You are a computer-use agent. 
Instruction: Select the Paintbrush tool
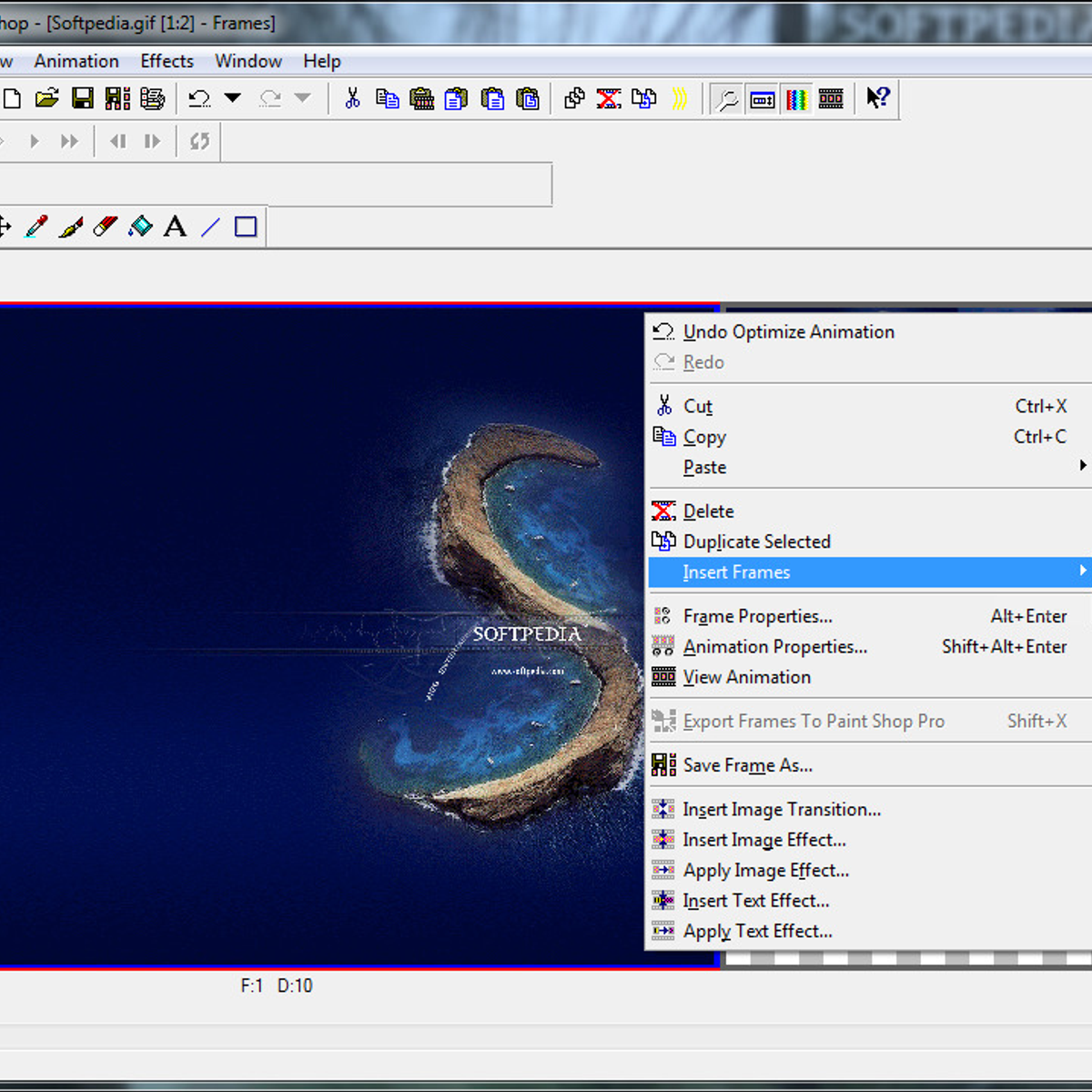(71, 227)
